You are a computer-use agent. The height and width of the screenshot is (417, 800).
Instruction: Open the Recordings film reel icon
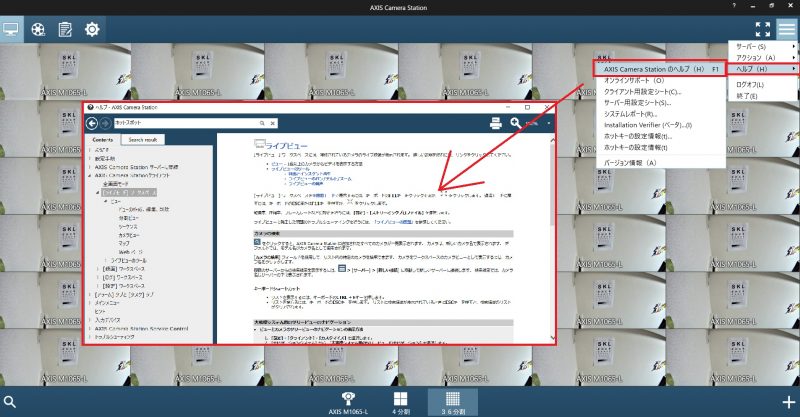click(x=38, y=29)
